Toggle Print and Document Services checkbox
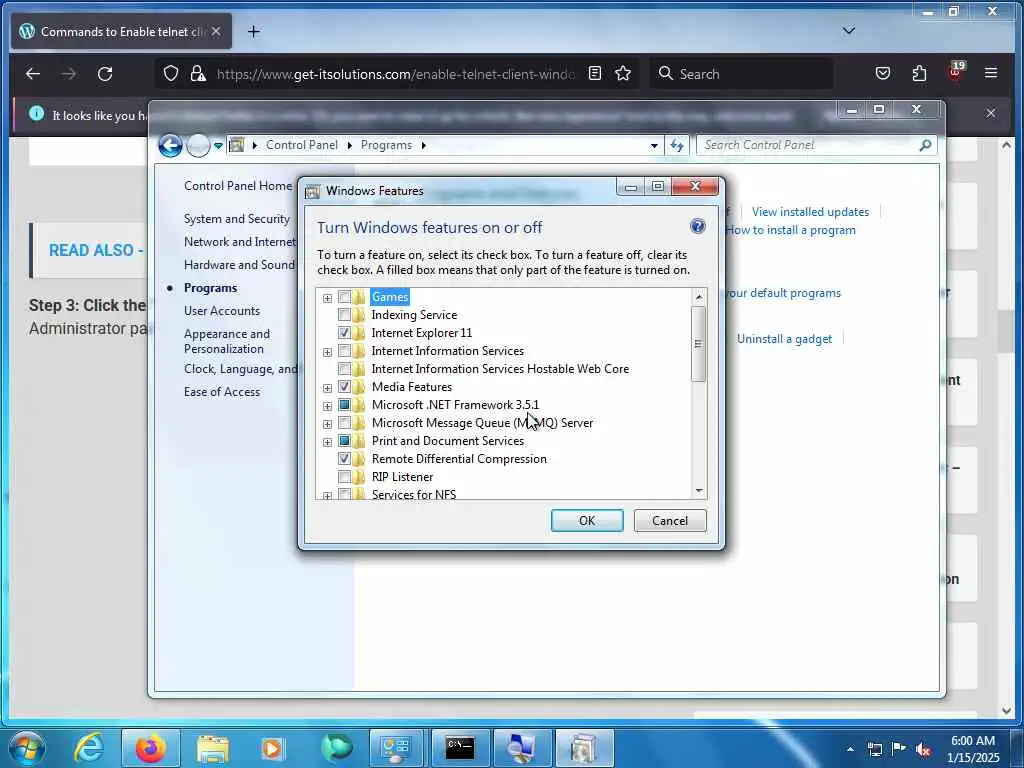Viewport: 1024px width, 768px height. pos(344,441)
